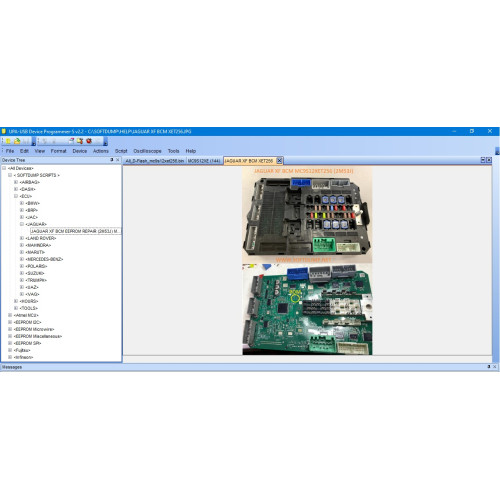Open the File menu
This screenshot has height=500, width=500.
10,151
